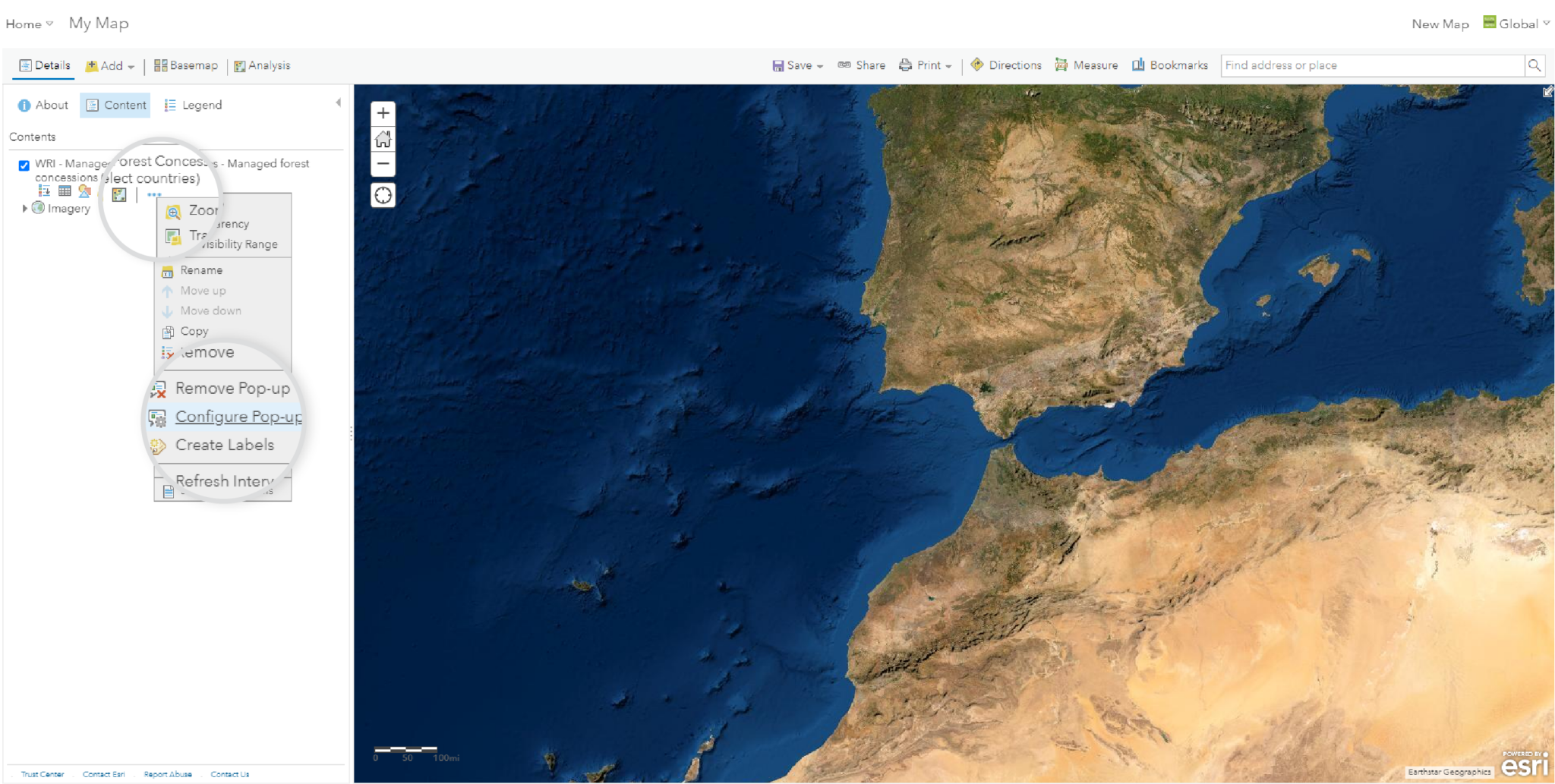Open the Analysis tool
Screen dimensions: 1555x784
pos(262,66)
